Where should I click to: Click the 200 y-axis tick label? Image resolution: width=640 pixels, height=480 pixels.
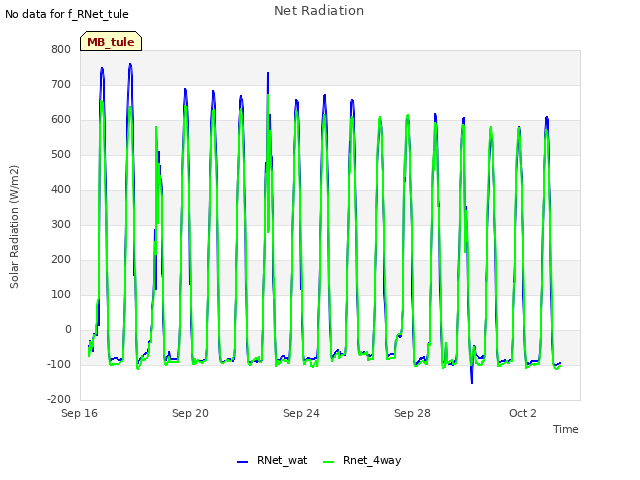61,260
